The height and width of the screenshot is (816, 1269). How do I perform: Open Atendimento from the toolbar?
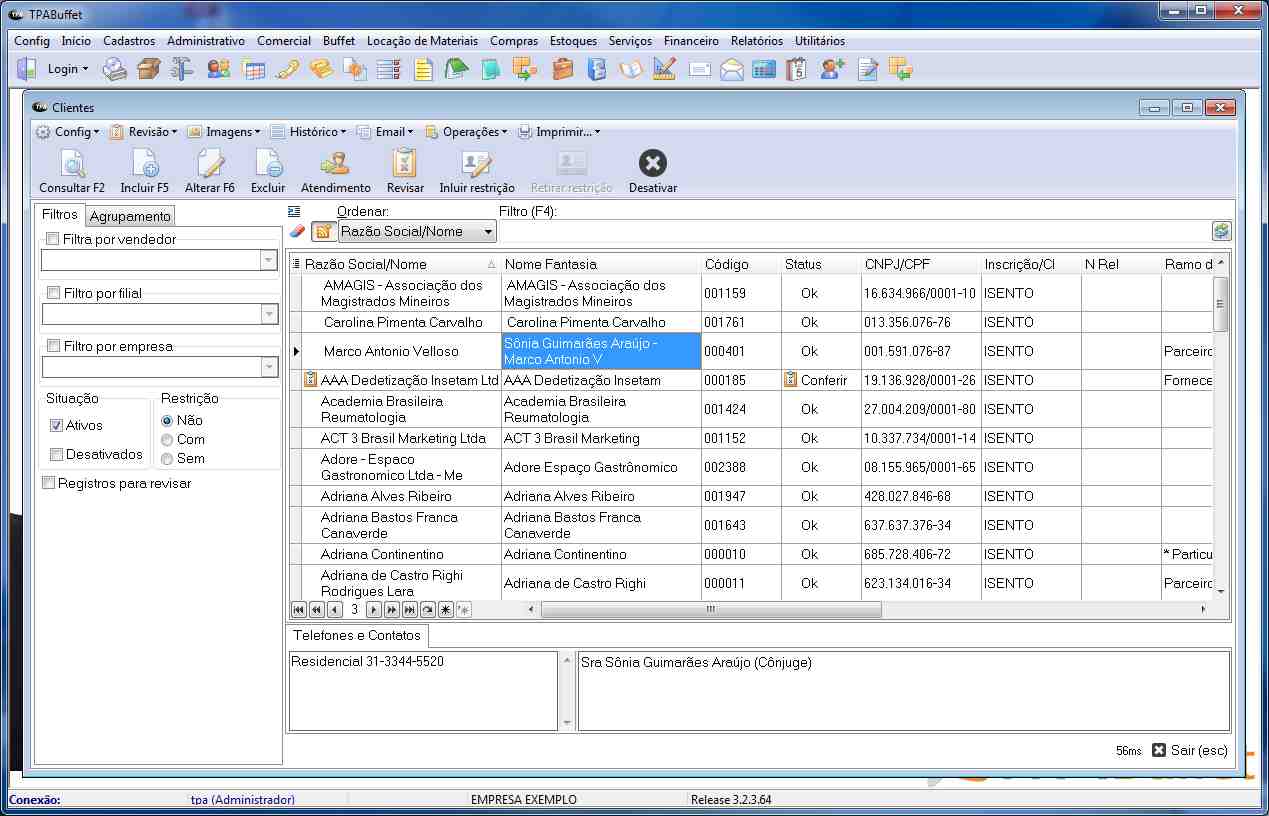tap(335, 164)
